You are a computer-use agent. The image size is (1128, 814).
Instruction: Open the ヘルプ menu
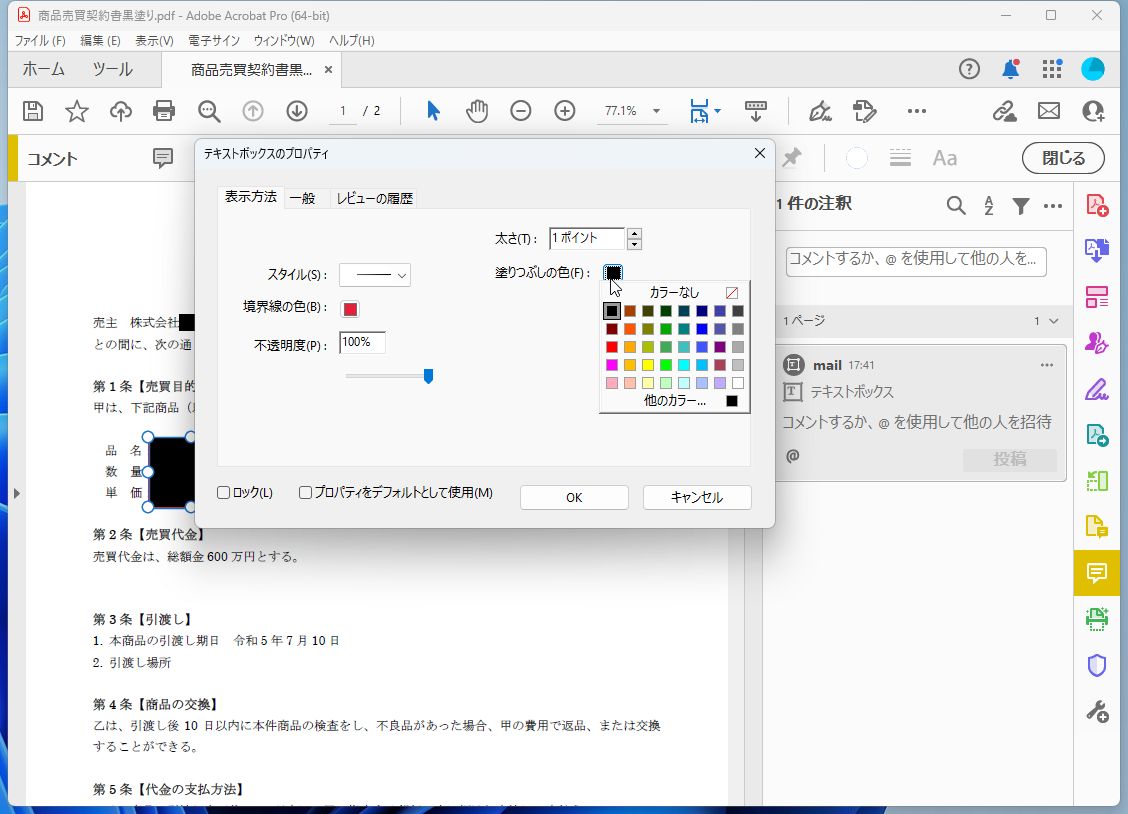click(352, 40)
